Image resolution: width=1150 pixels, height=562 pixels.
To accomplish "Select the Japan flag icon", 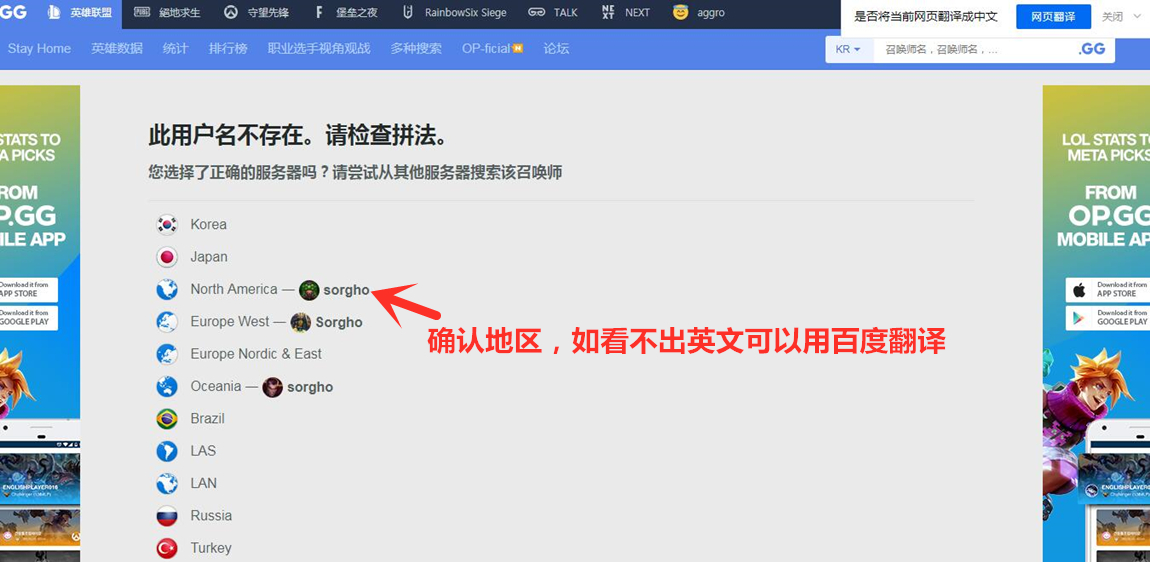I will pyautogui.click(x=167, y=257).
